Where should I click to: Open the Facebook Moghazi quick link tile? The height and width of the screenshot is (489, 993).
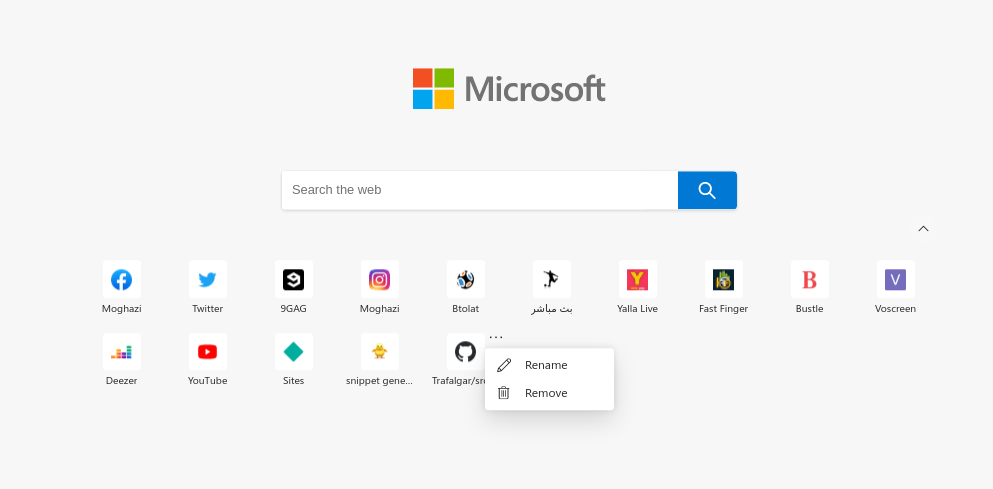(122, 279)
